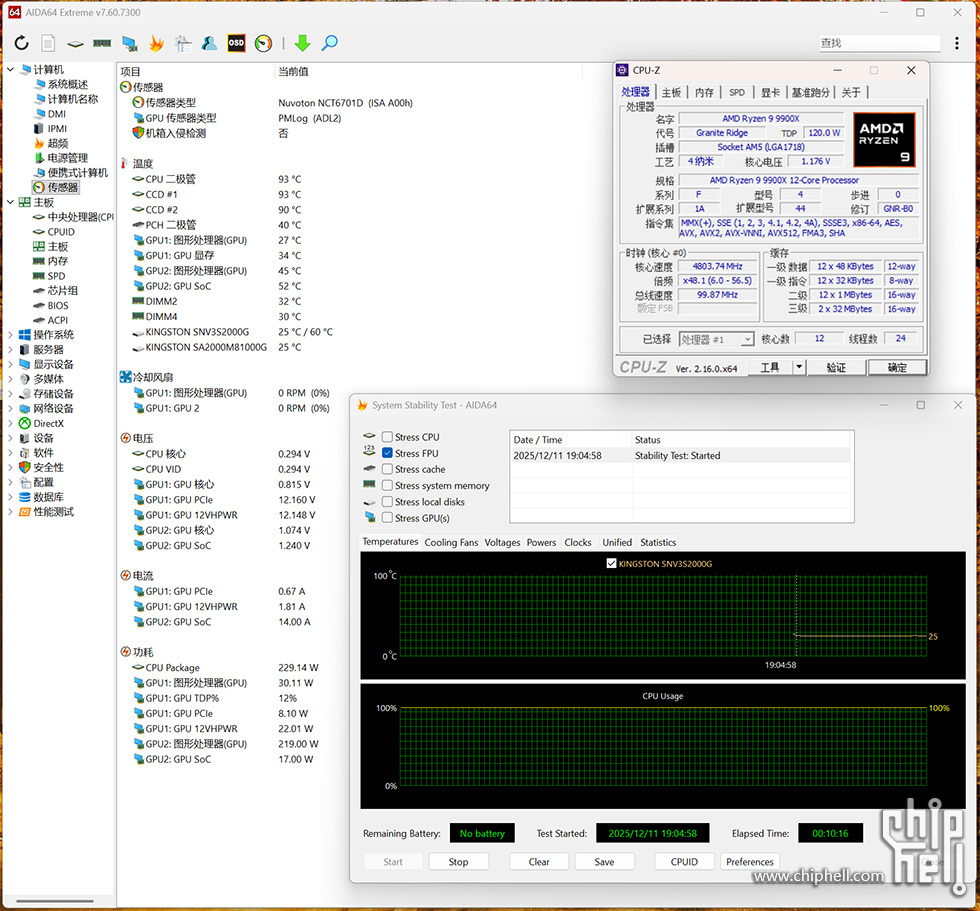This screenshot has height=911, width=980.
Task: Click the Refresh toolbar icon
Action: pos(21,43)
